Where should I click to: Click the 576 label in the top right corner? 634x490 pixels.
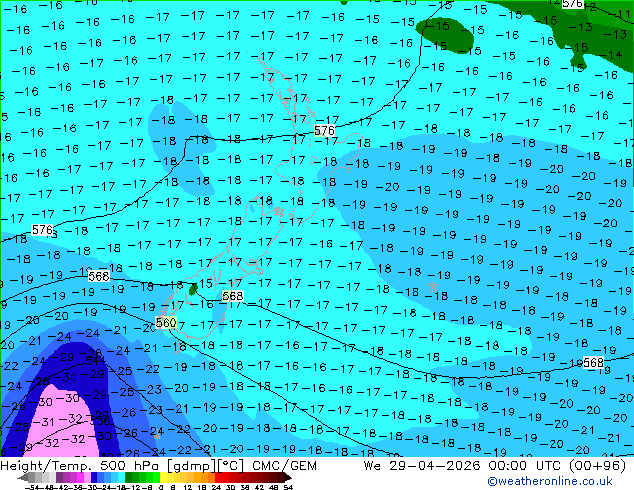pos(573,4)
